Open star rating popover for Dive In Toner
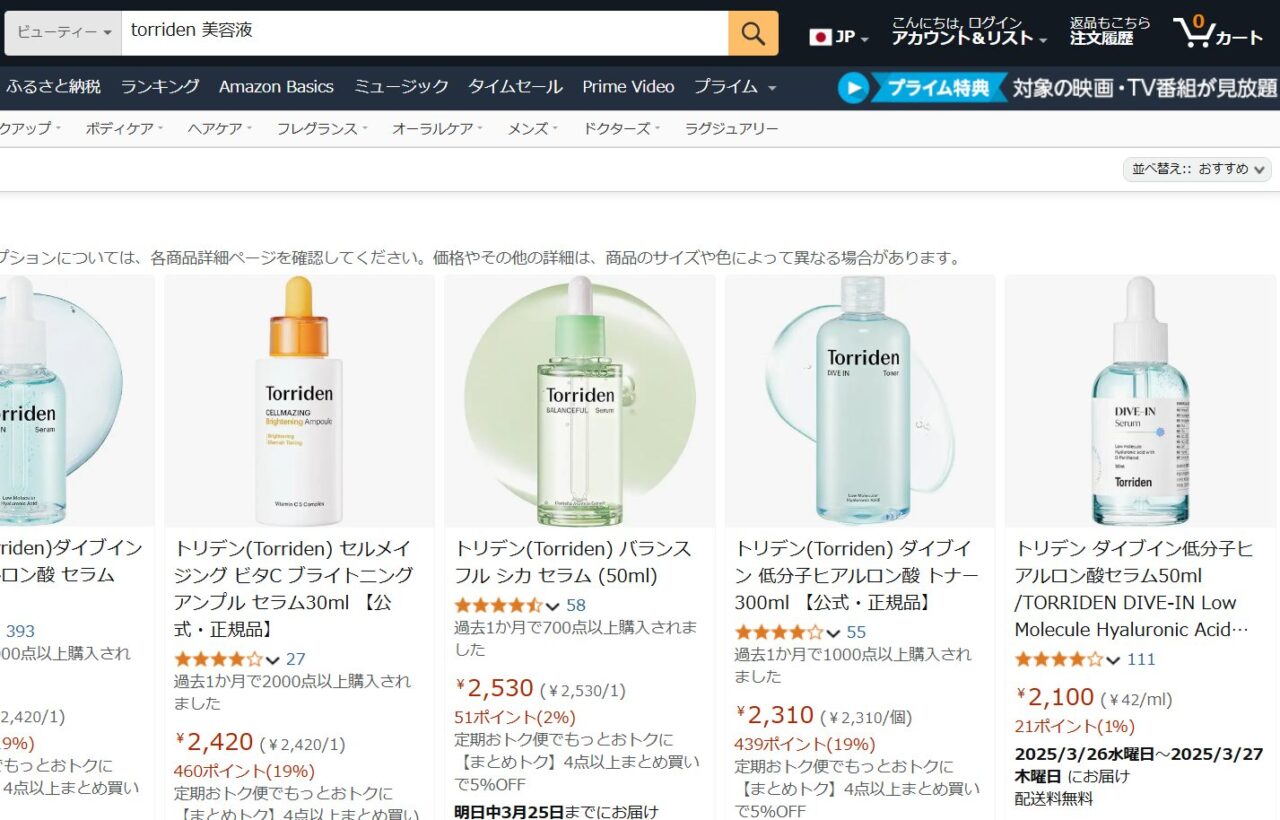The height and width of the screenshot is (820, 1280). tap(787, 632)
